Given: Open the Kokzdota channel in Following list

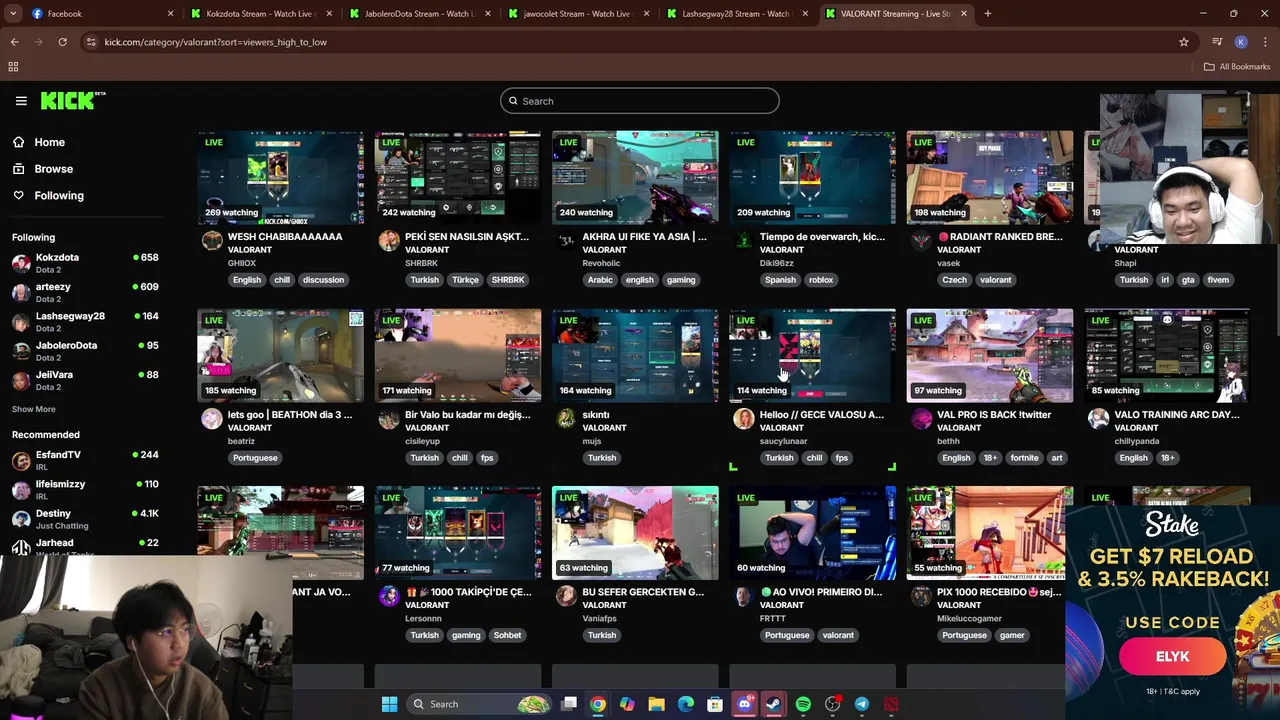Looking at the screenshot, I should [x=85, y=263].
